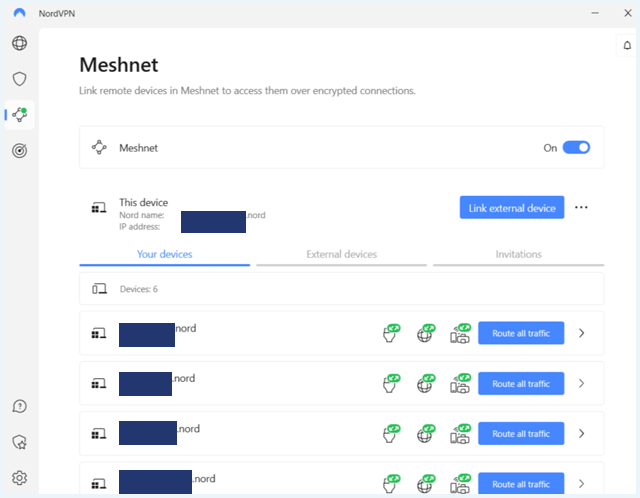Click the IP address: label

click(140, 227)
